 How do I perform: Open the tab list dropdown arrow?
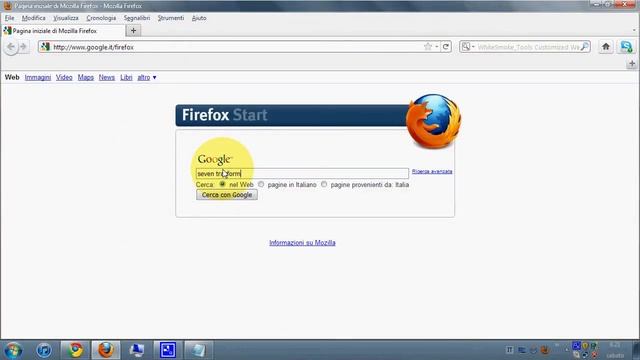pos(634,31)
